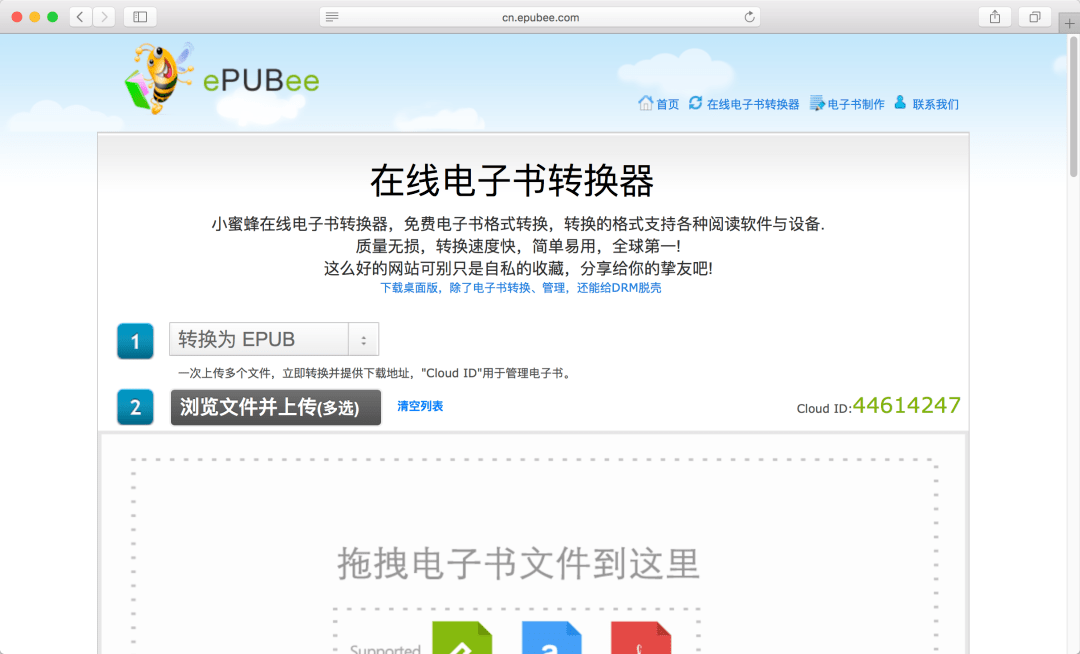
Task: Open 联系我们 navigation item
Action: 935,105
